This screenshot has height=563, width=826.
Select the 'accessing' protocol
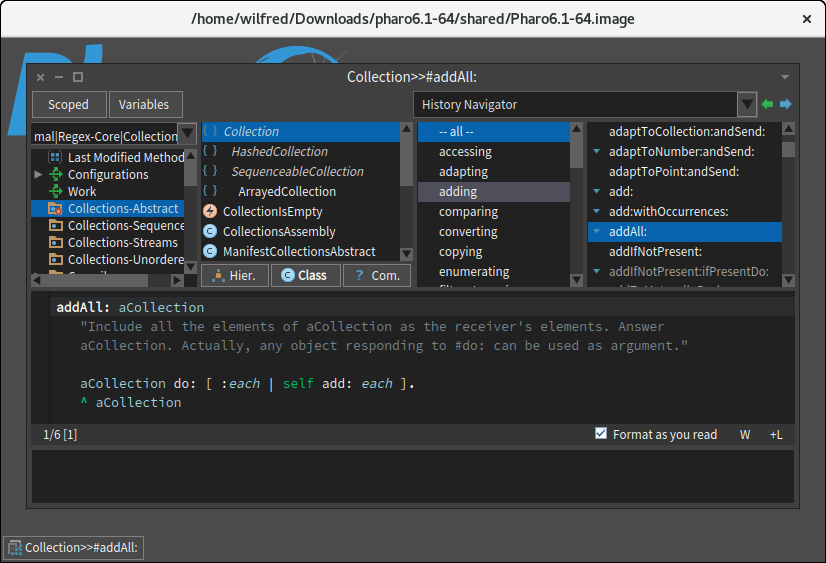tap(465, 152)
